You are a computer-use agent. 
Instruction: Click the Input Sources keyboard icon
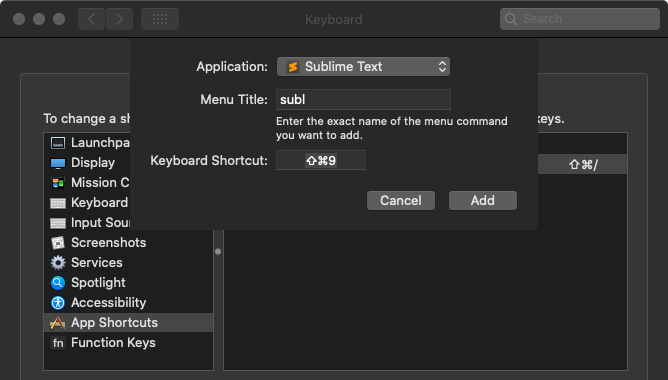tap(58, 223)
